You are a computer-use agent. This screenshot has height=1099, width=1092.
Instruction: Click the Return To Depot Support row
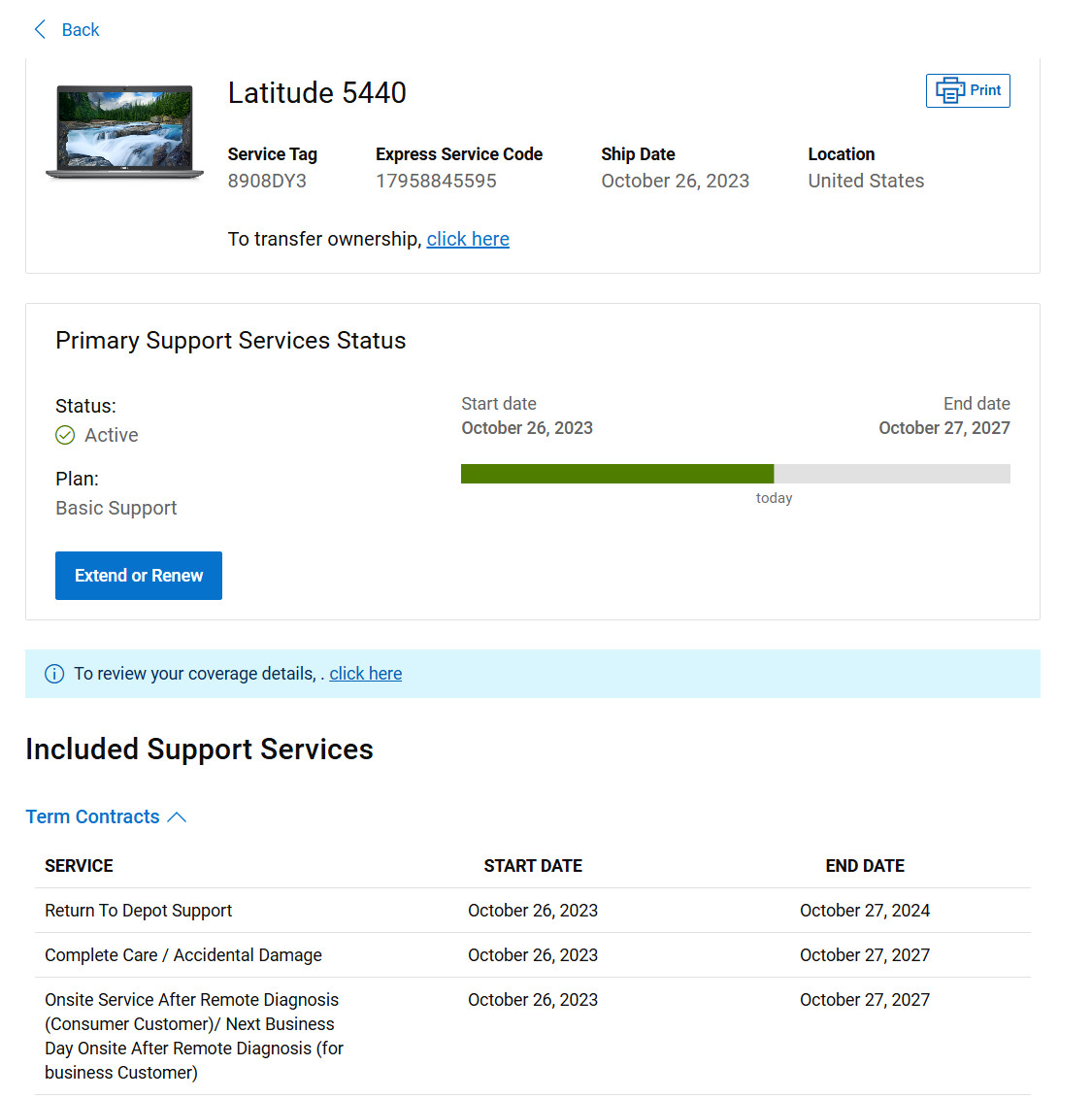533,911
